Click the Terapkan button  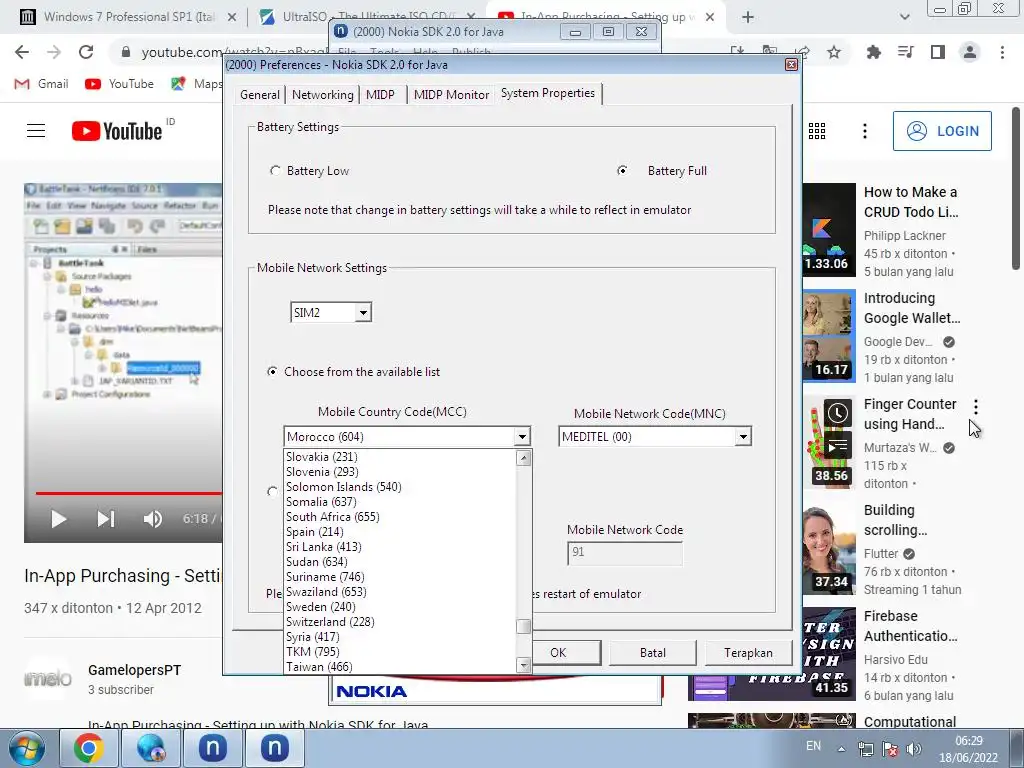pos(748,652)
